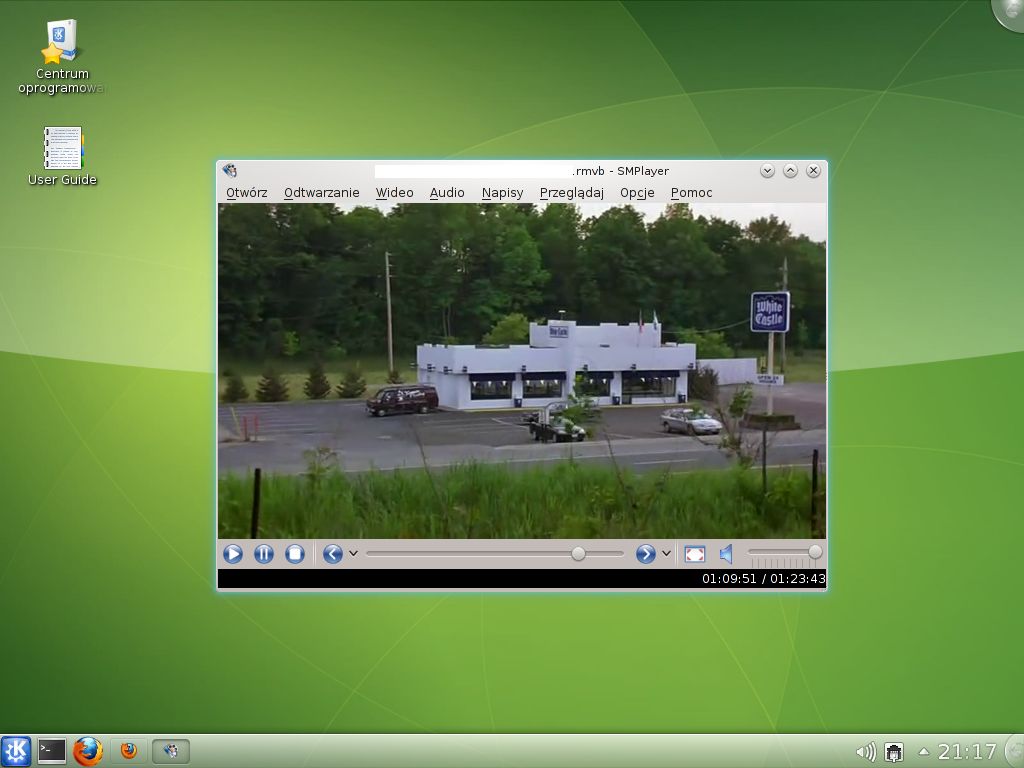The height and width of the screenshot is (768, 1024).
Task: Open the Audio menu
Action: click(447, 193)
